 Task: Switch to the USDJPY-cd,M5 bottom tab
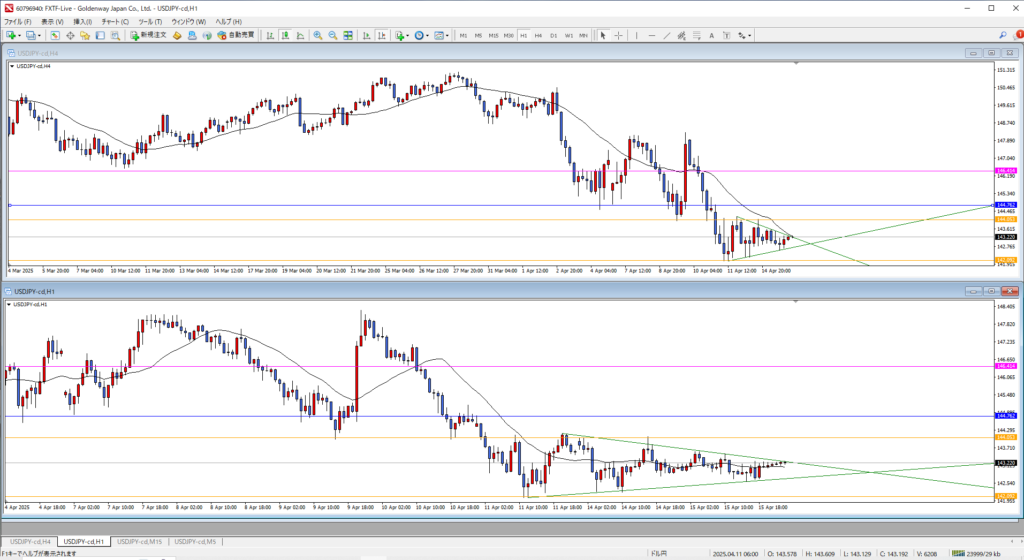pos(195,542)
